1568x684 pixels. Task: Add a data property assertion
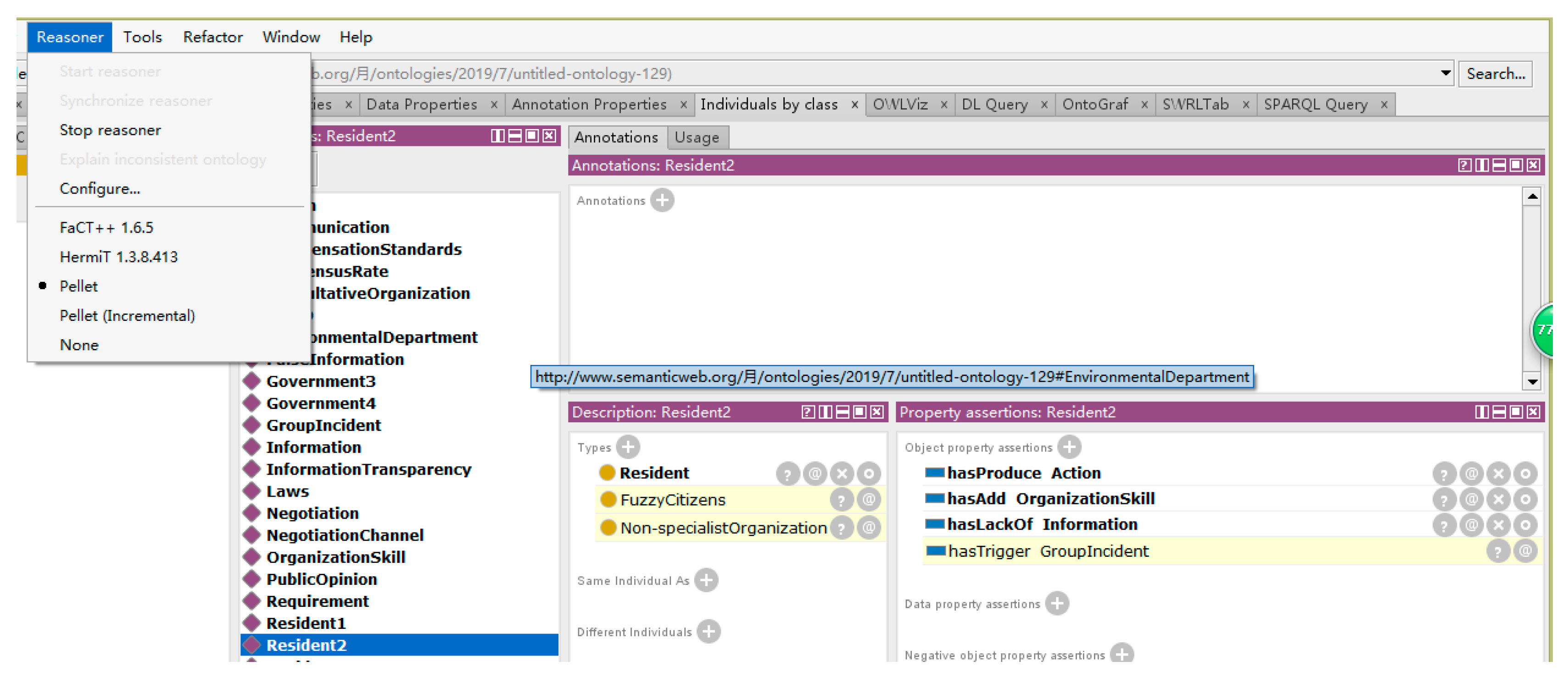[x=1057, y=604]
